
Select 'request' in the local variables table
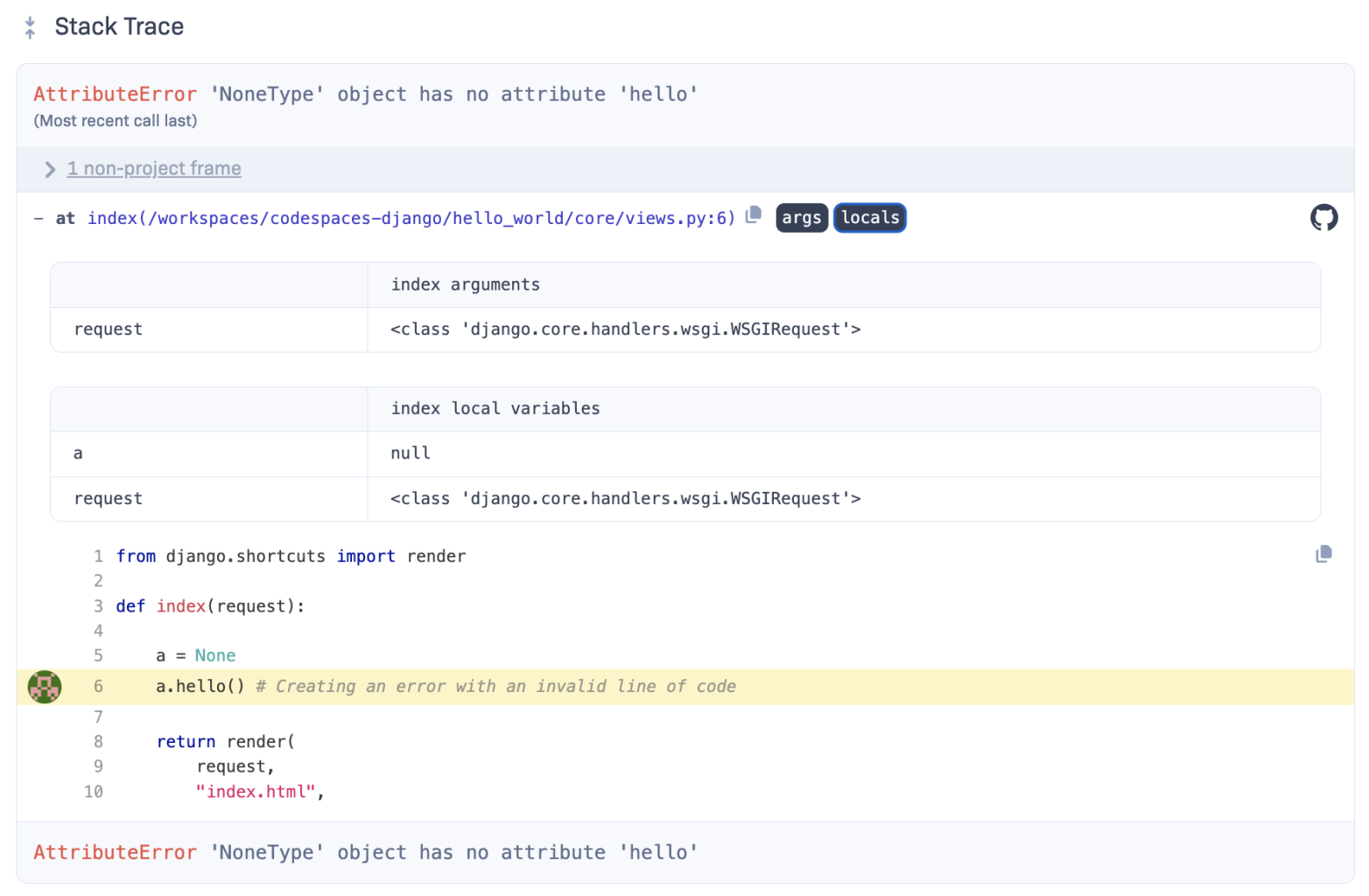tap(109, 499)
